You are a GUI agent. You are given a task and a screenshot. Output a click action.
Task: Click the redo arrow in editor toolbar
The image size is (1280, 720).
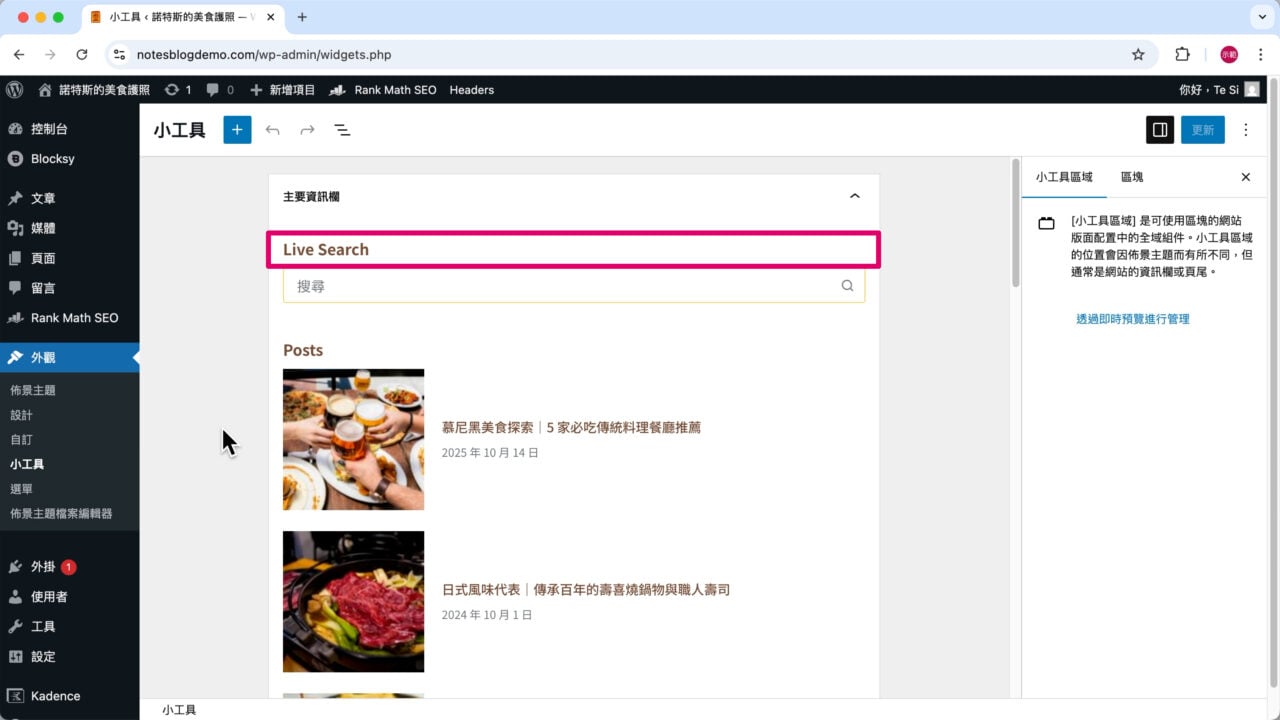point(307,130)
